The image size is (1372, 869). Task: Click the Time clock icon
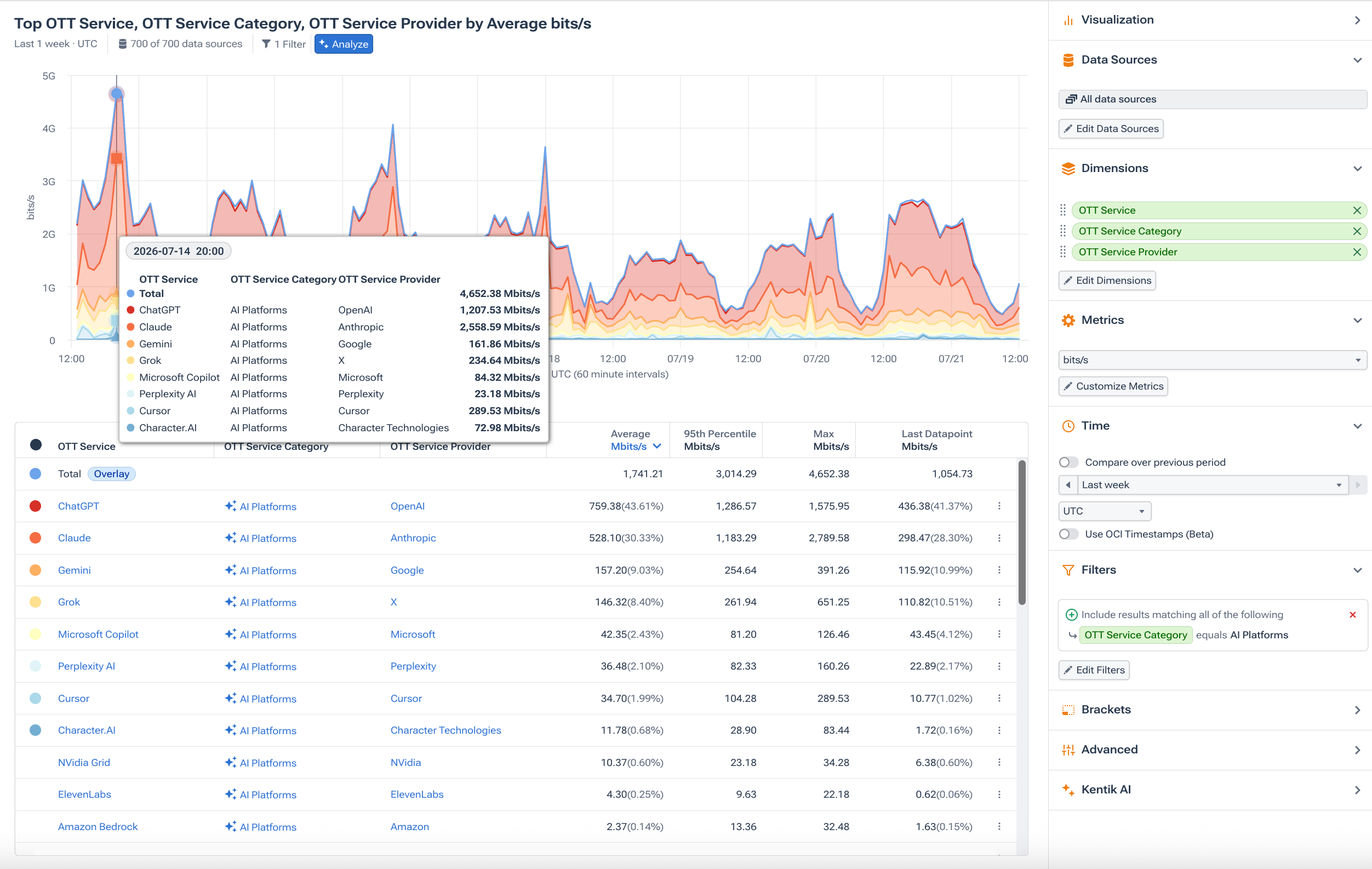click(1068, 426)
